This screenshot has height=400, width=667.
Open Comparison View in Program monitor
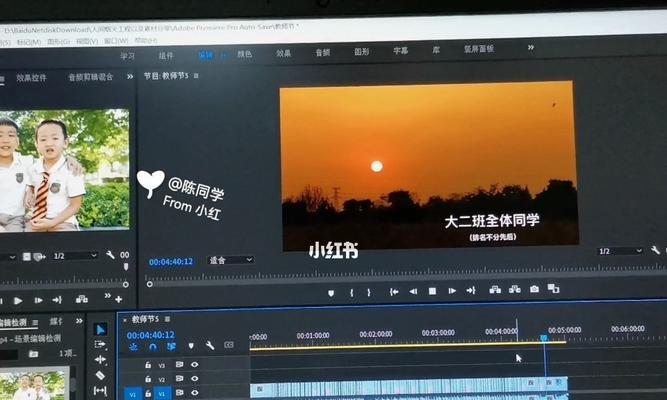tap(553, 289)
